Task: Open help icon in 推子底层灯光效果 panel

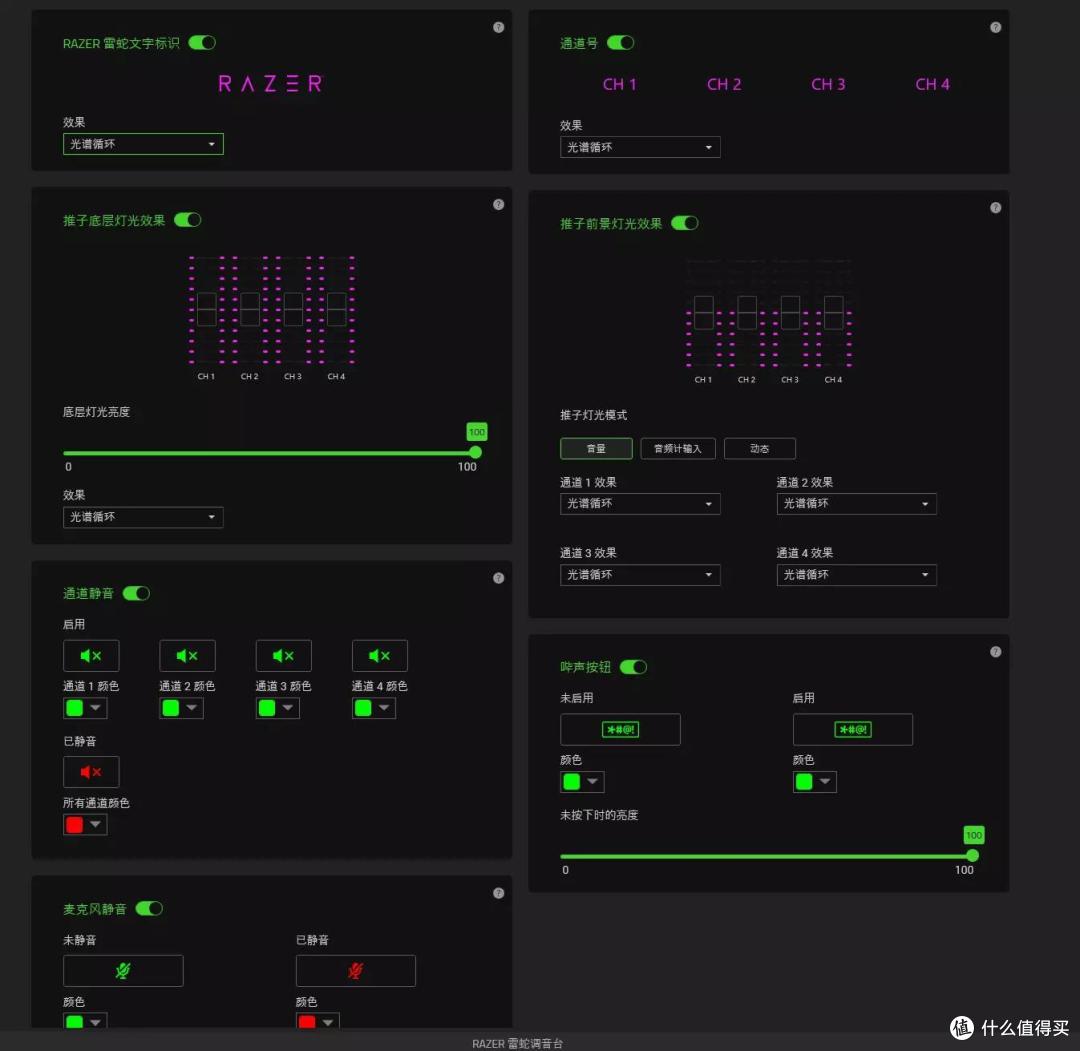Action: (x=499, y=205)
